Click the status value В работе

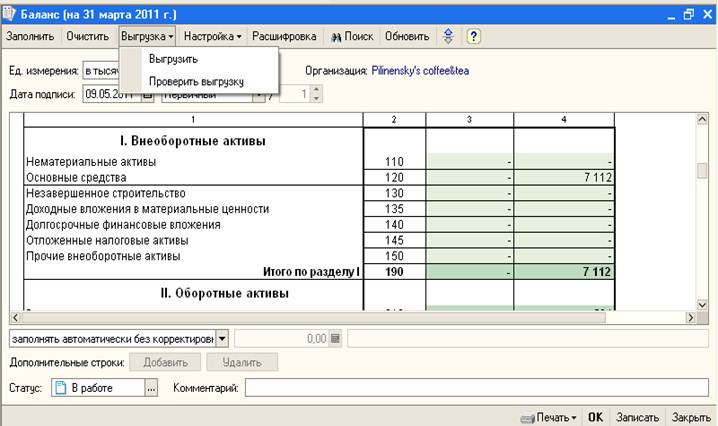point(92,388)
